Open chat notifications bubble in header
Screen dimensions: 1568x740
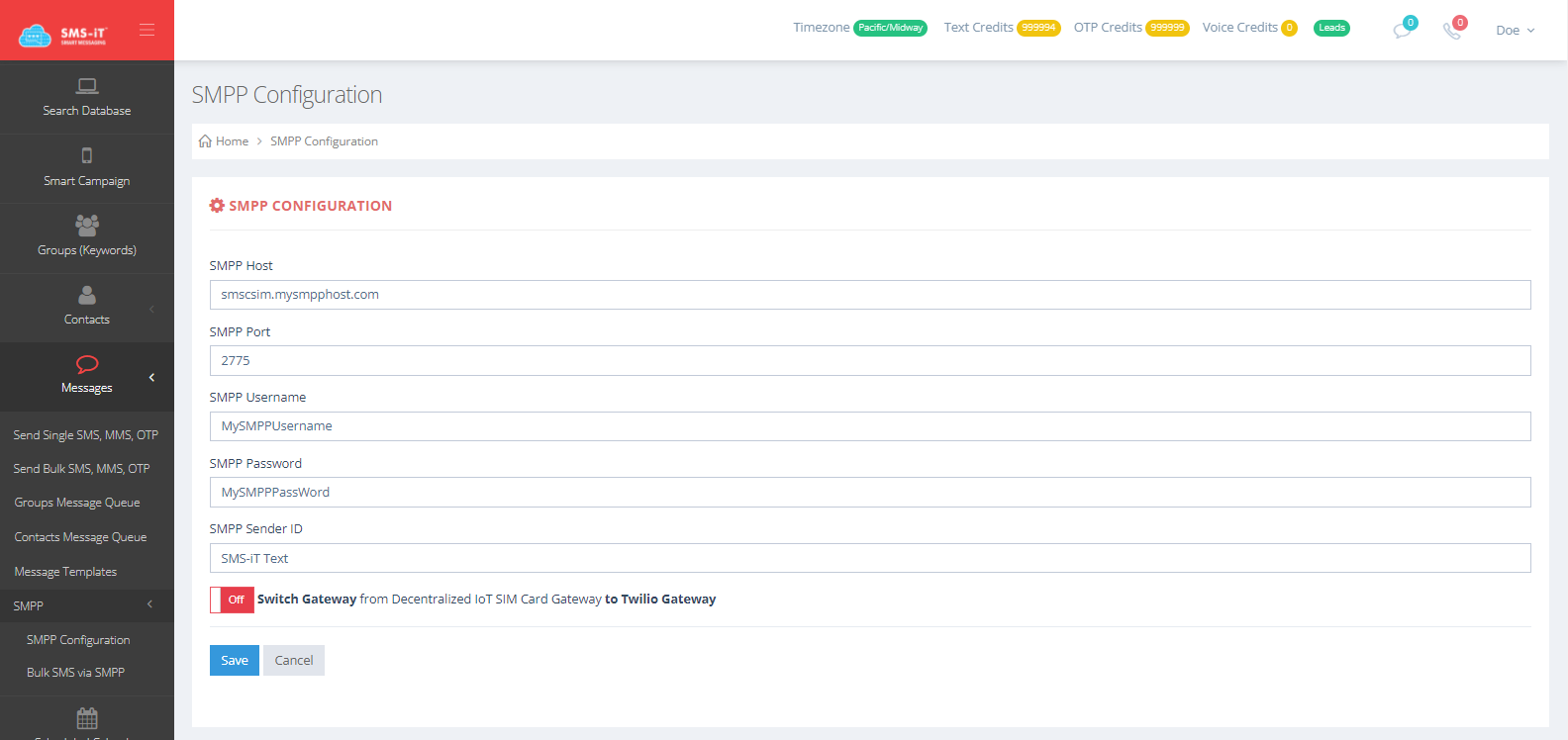(1403, 30)
